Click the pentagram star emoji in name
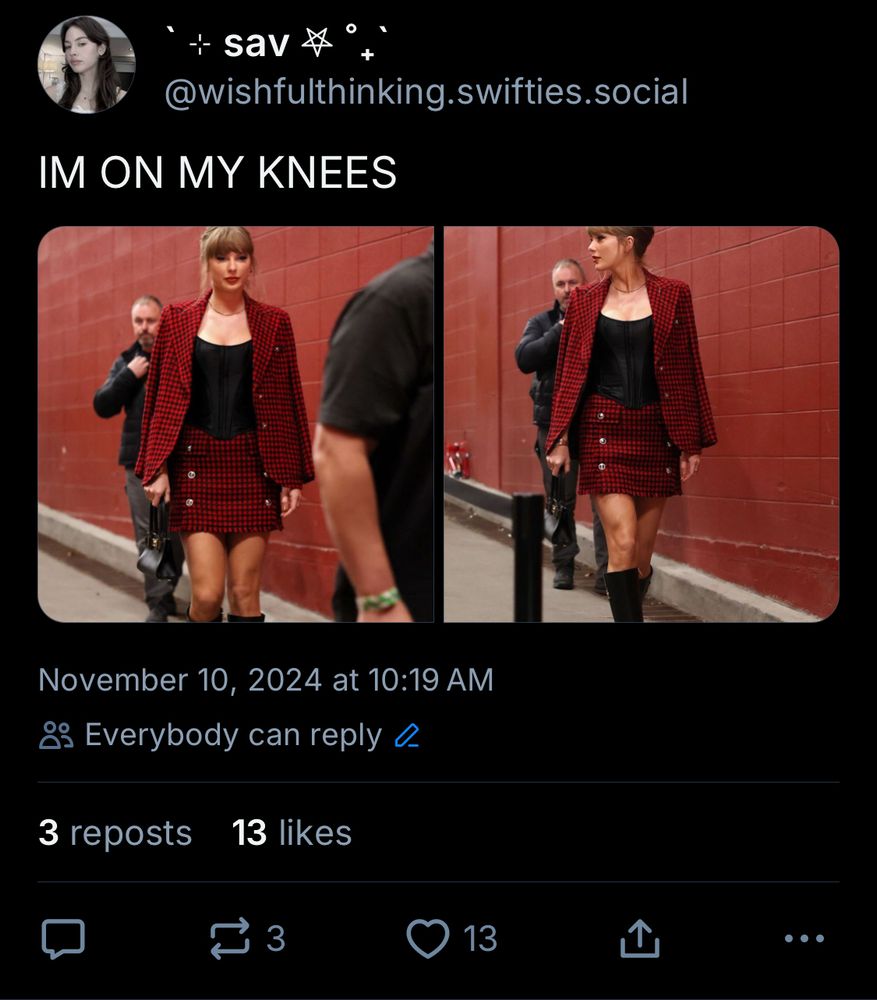877x1000 pixels. 317,43
